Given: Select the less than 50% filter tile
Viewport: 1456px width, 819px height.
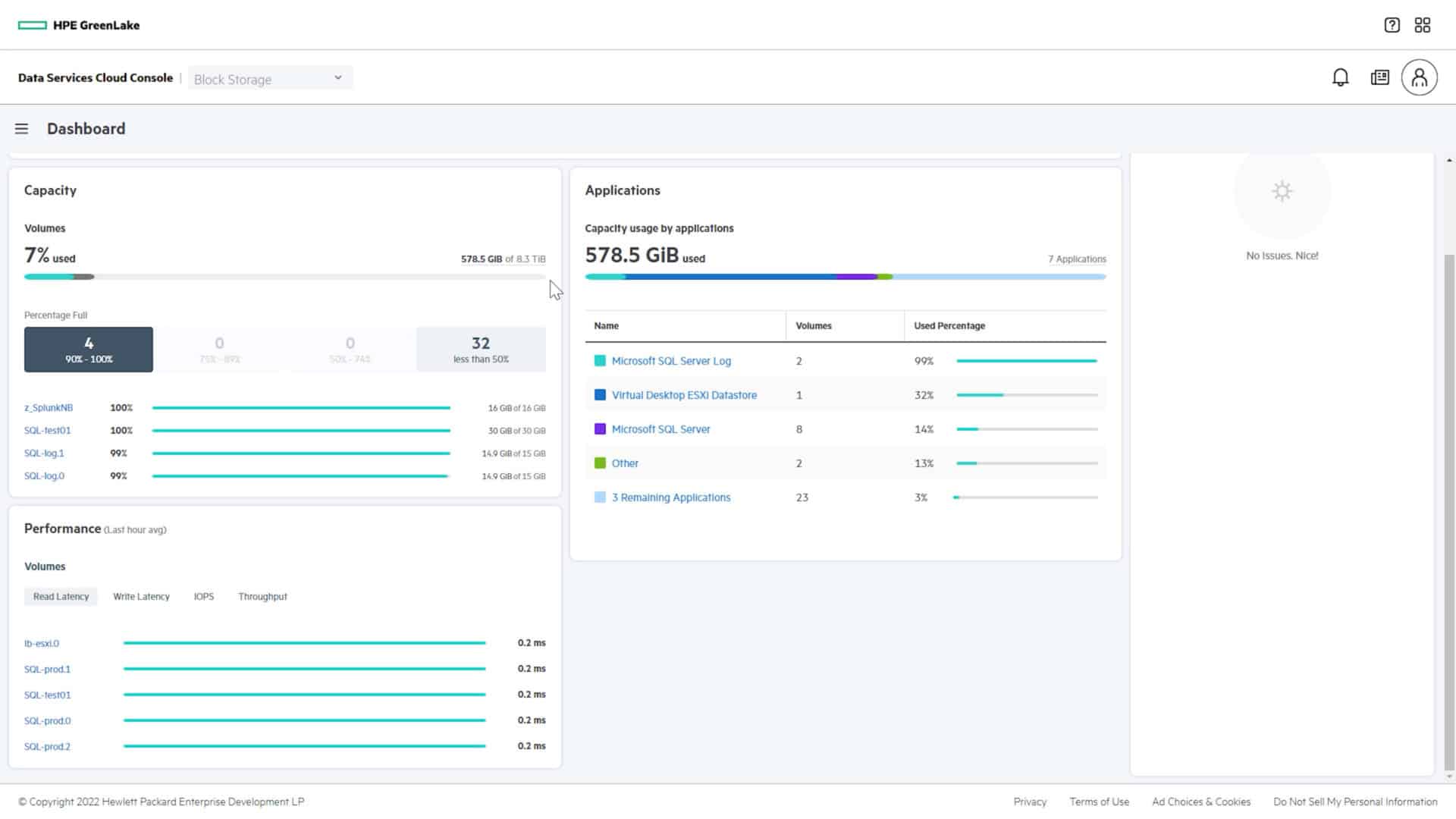Looking at the screenshot, I should point(481,350).
